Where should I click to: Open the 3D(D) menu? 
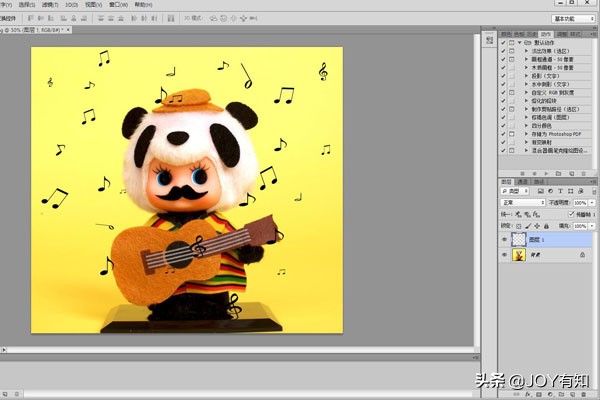point(72,5)
